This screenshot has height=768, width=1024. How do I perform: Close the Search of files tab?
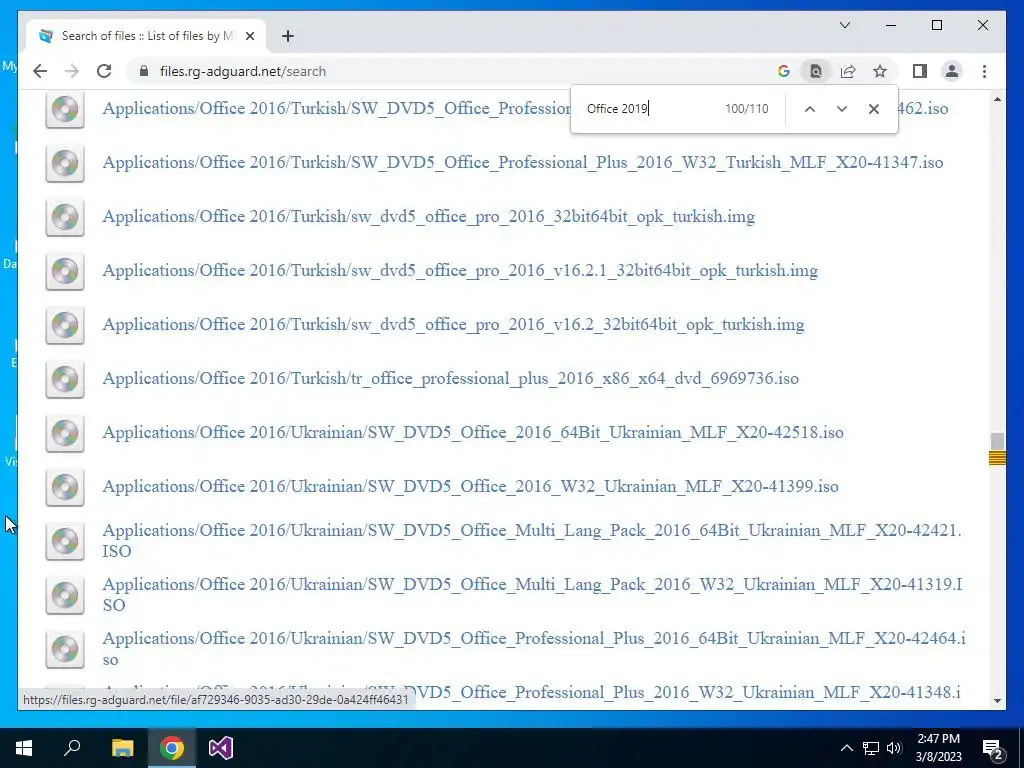tap(249, 36)
